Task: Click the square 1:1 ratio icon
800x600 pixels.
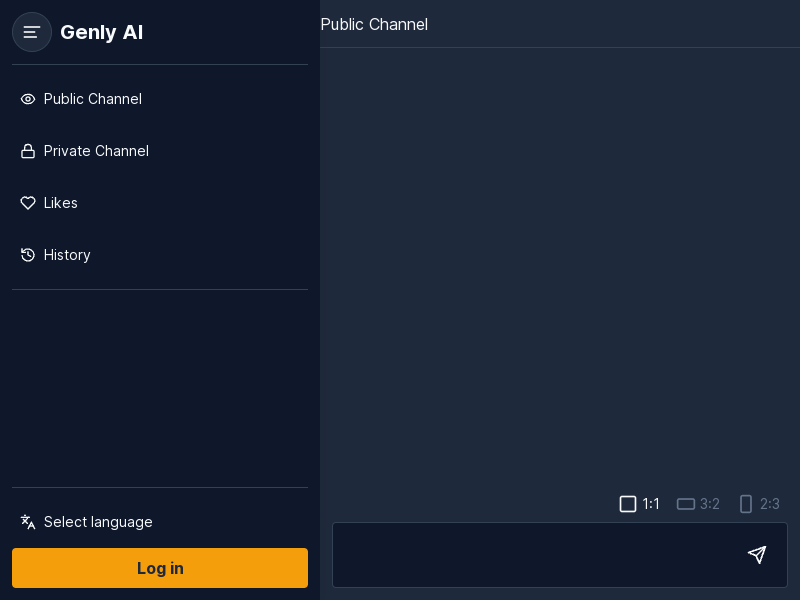Action: (628, 504)
